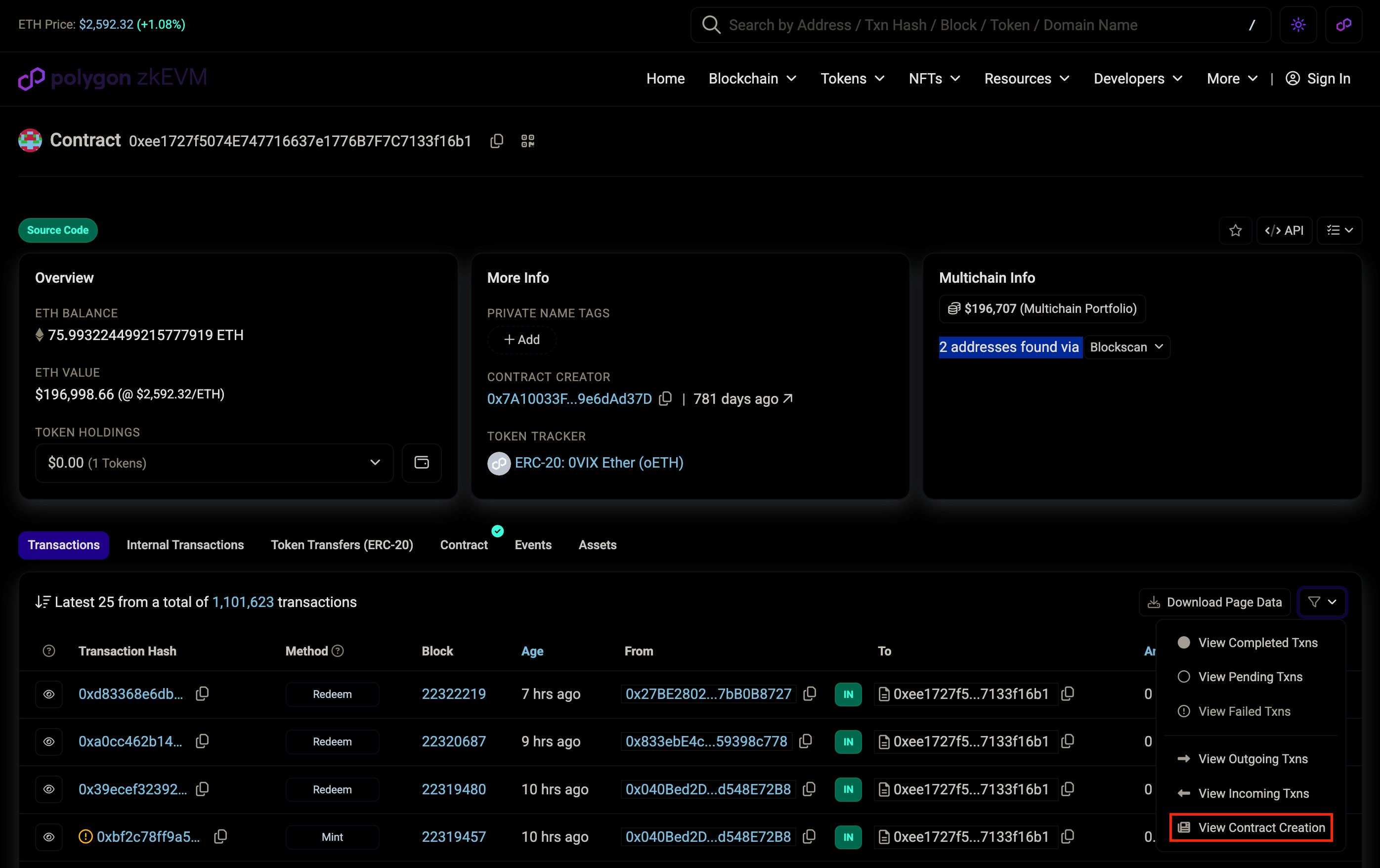Copy To address in the 9 hrs ago row
Viewport: 1380px width, 868px height.
coord(1067,741)
